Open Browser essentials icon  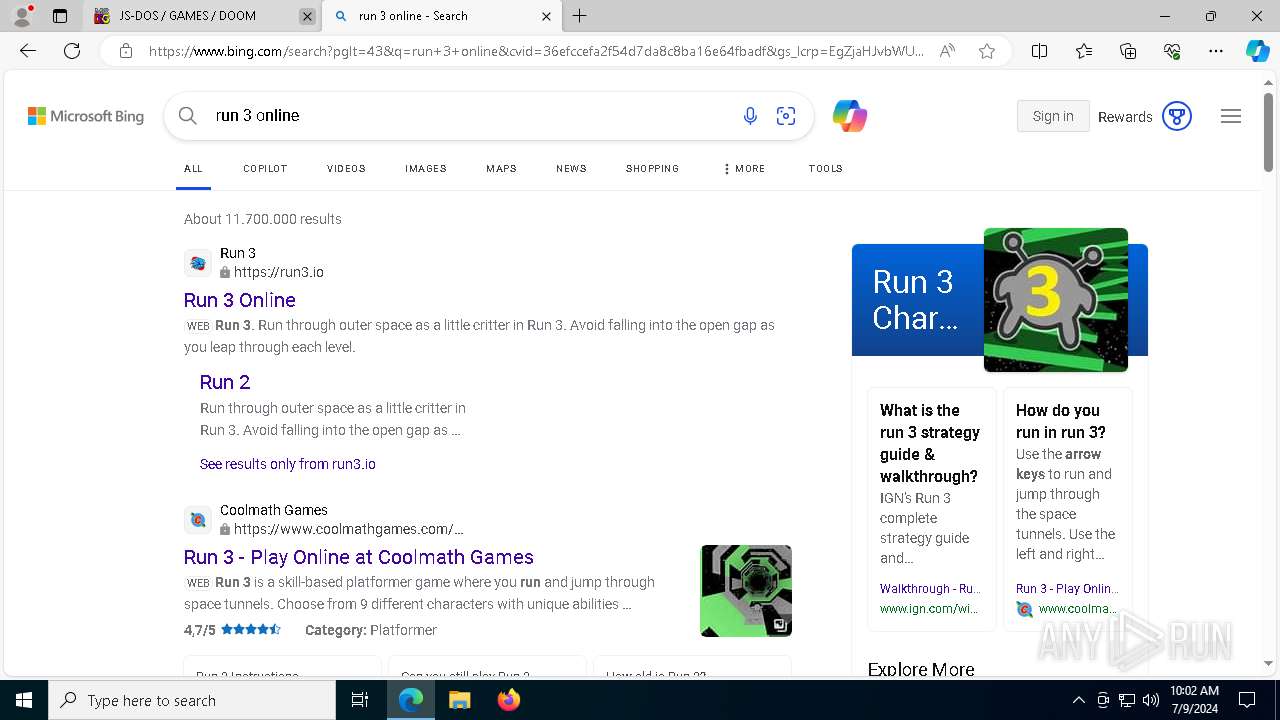point(1172,51)
